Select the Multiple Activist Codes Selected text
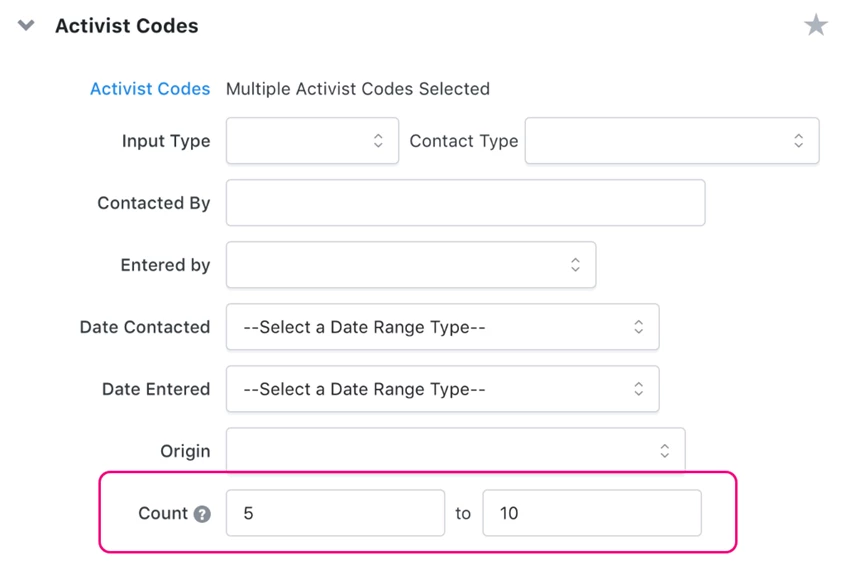 coord(358,88)
